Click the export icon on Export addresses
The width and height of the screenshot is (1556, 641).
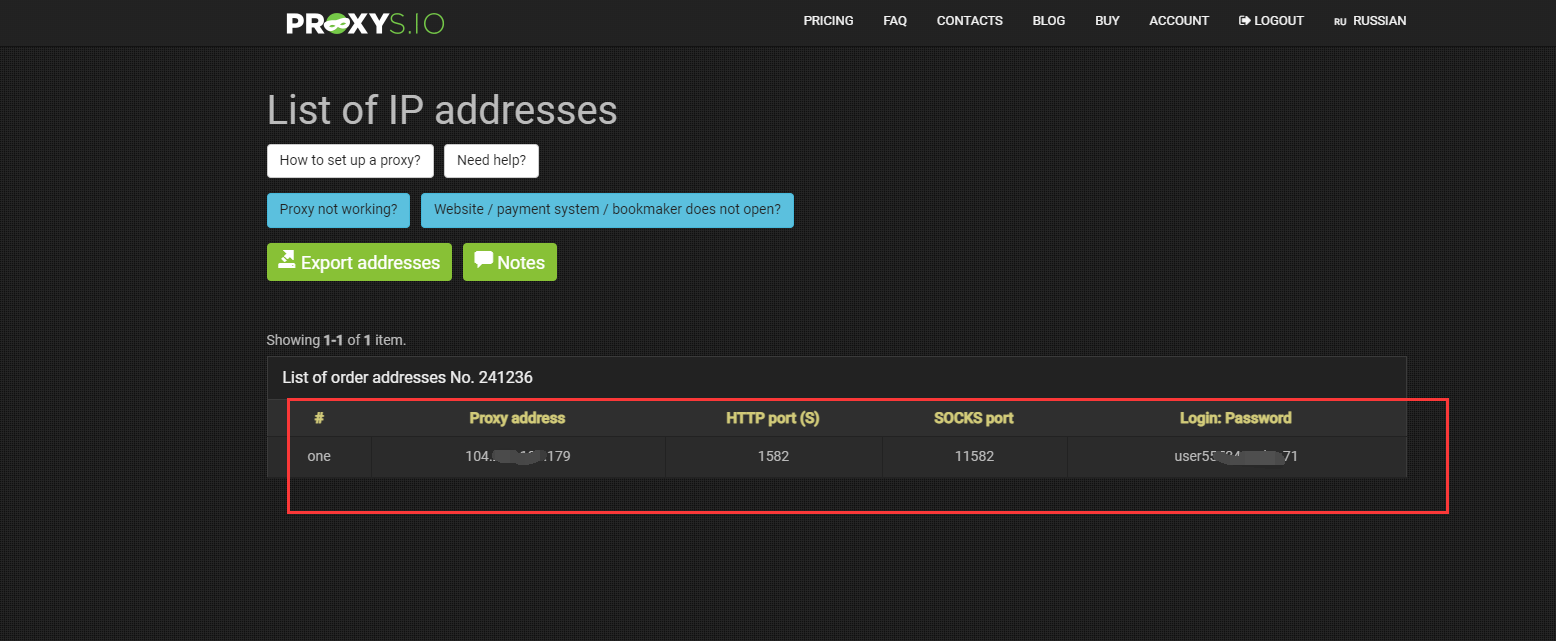click(287, 261)
